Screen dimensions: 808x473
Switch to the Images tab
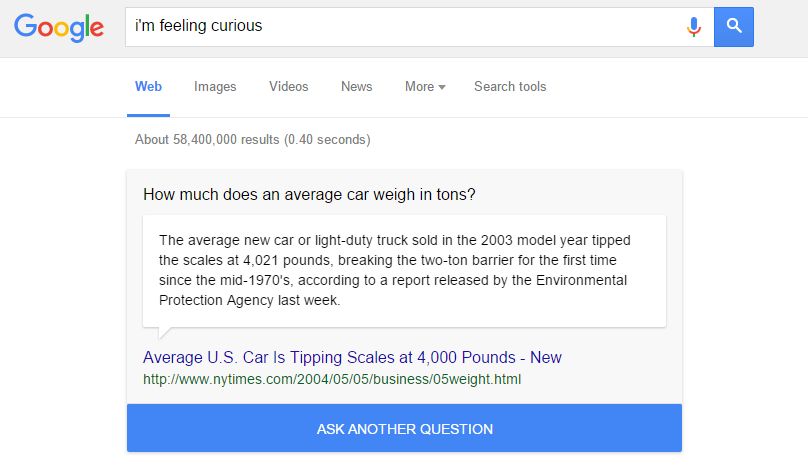[x=215, y=87]
